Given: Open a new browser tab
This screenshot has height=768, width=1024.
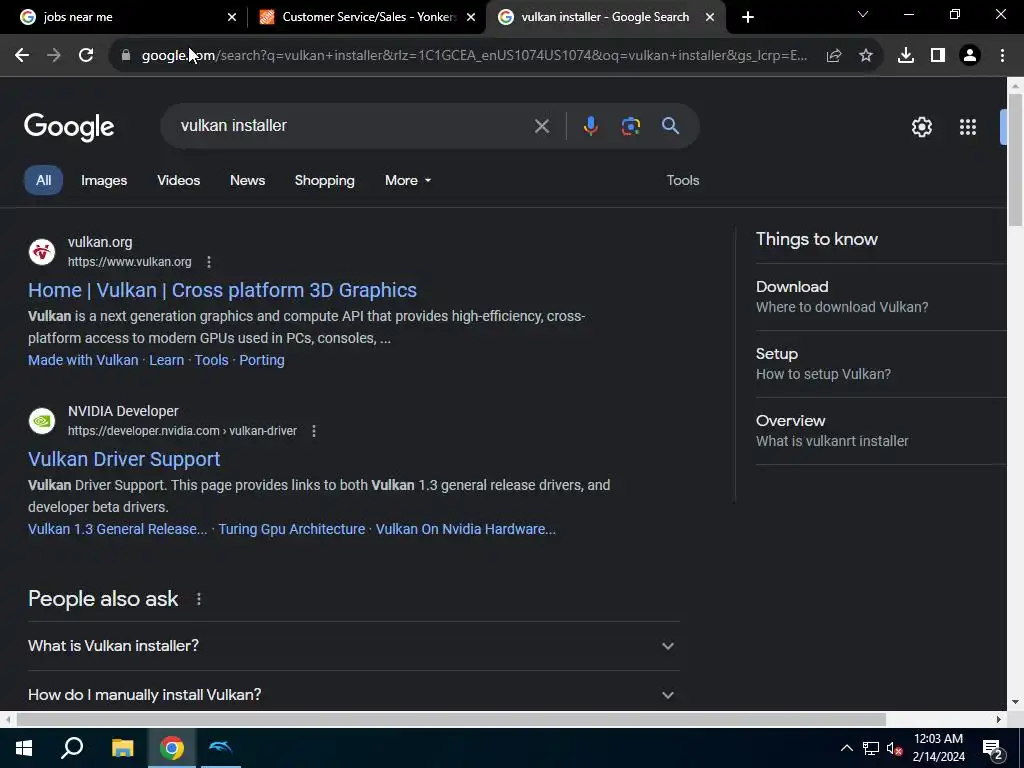Looking at the screenshot, I should coord(748,17).
